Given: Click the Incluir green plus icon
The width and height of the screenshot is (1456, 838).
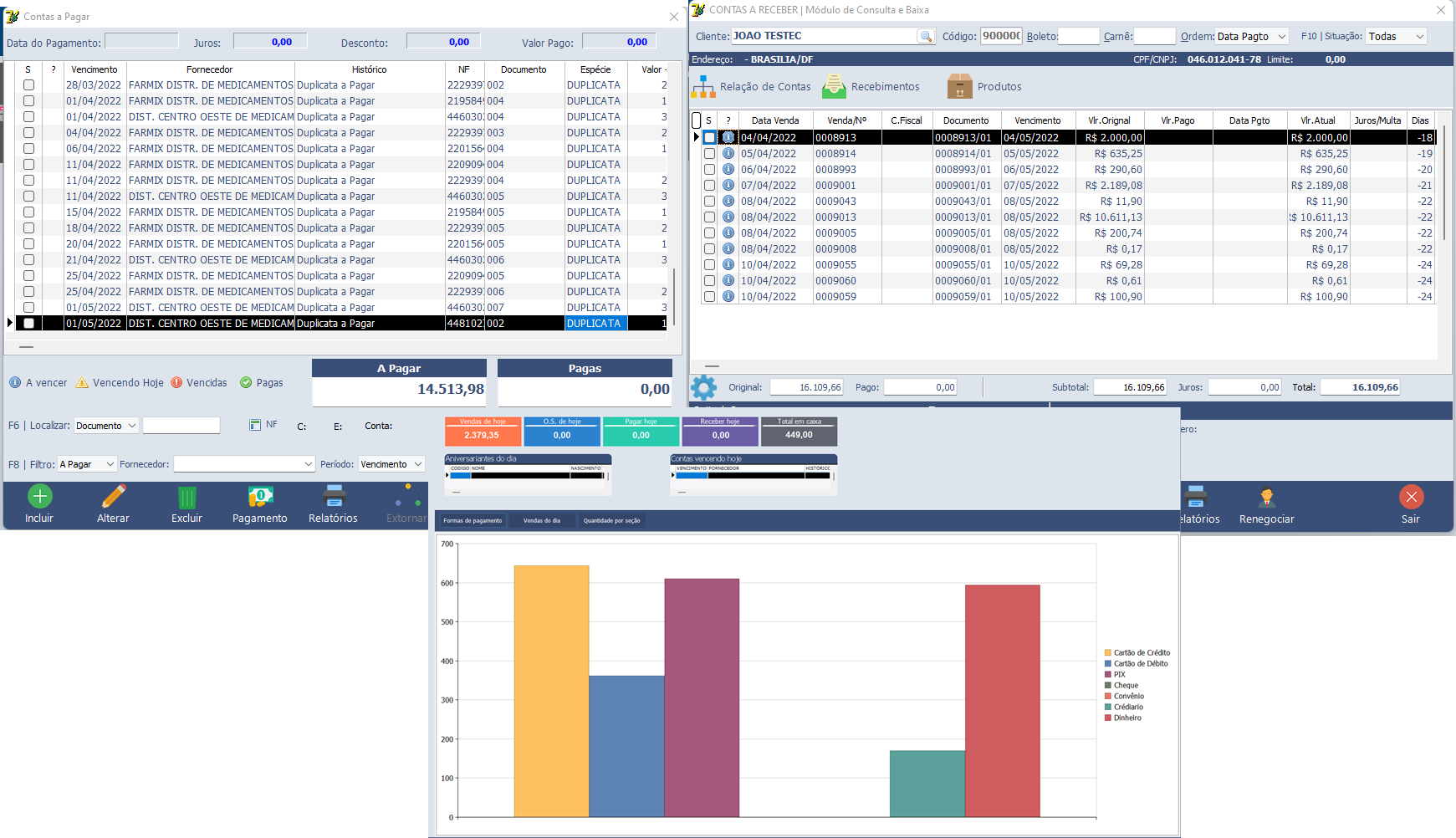Looking at the screenshot, I should 39,497.
